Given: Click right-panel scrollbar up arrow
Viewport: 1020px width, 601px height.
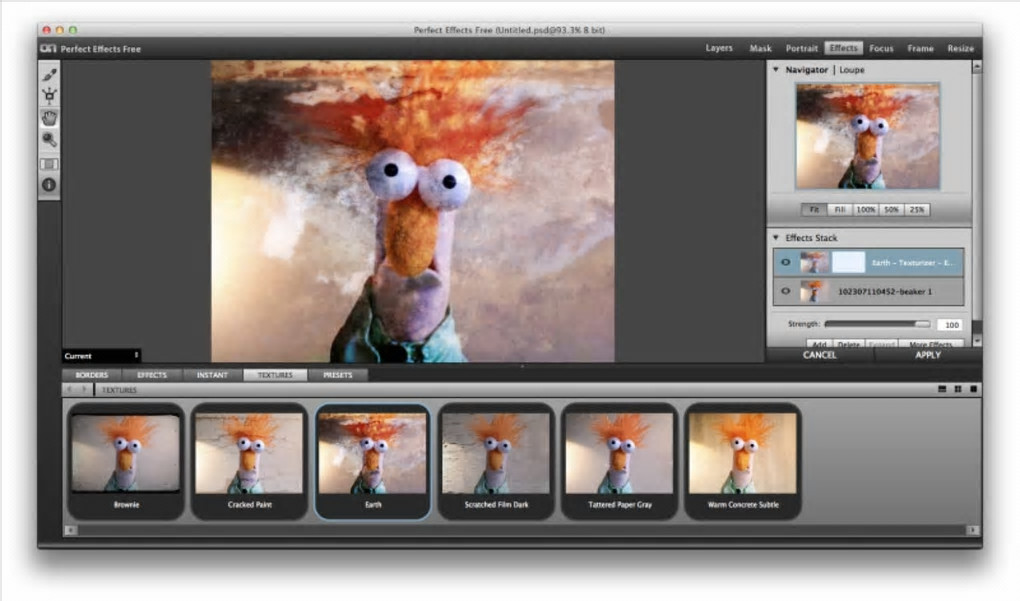Looking at the screenshot, I should coord(977,67).
